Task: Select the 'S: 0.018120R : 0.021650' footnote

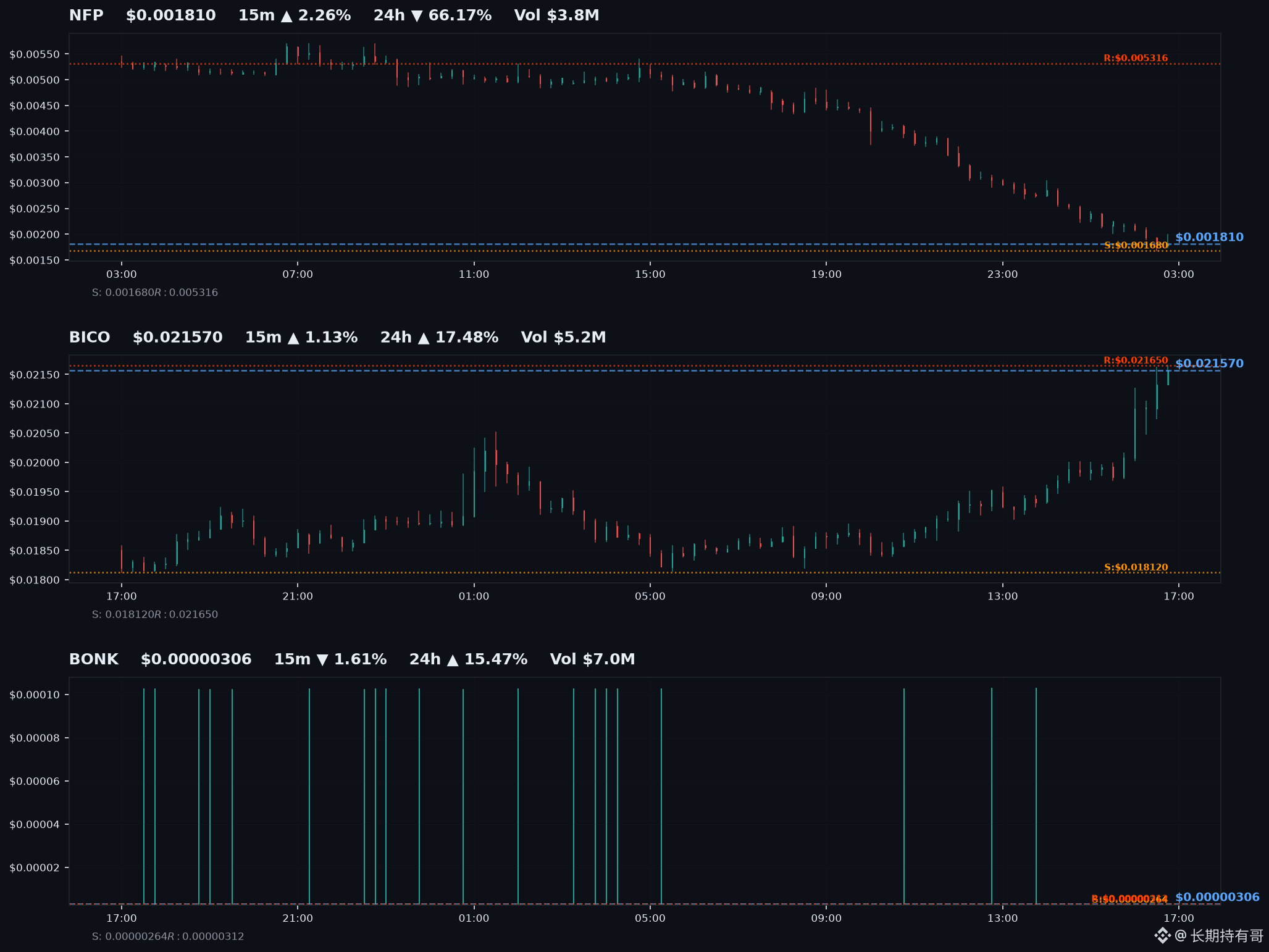Action: pos(155,614)
